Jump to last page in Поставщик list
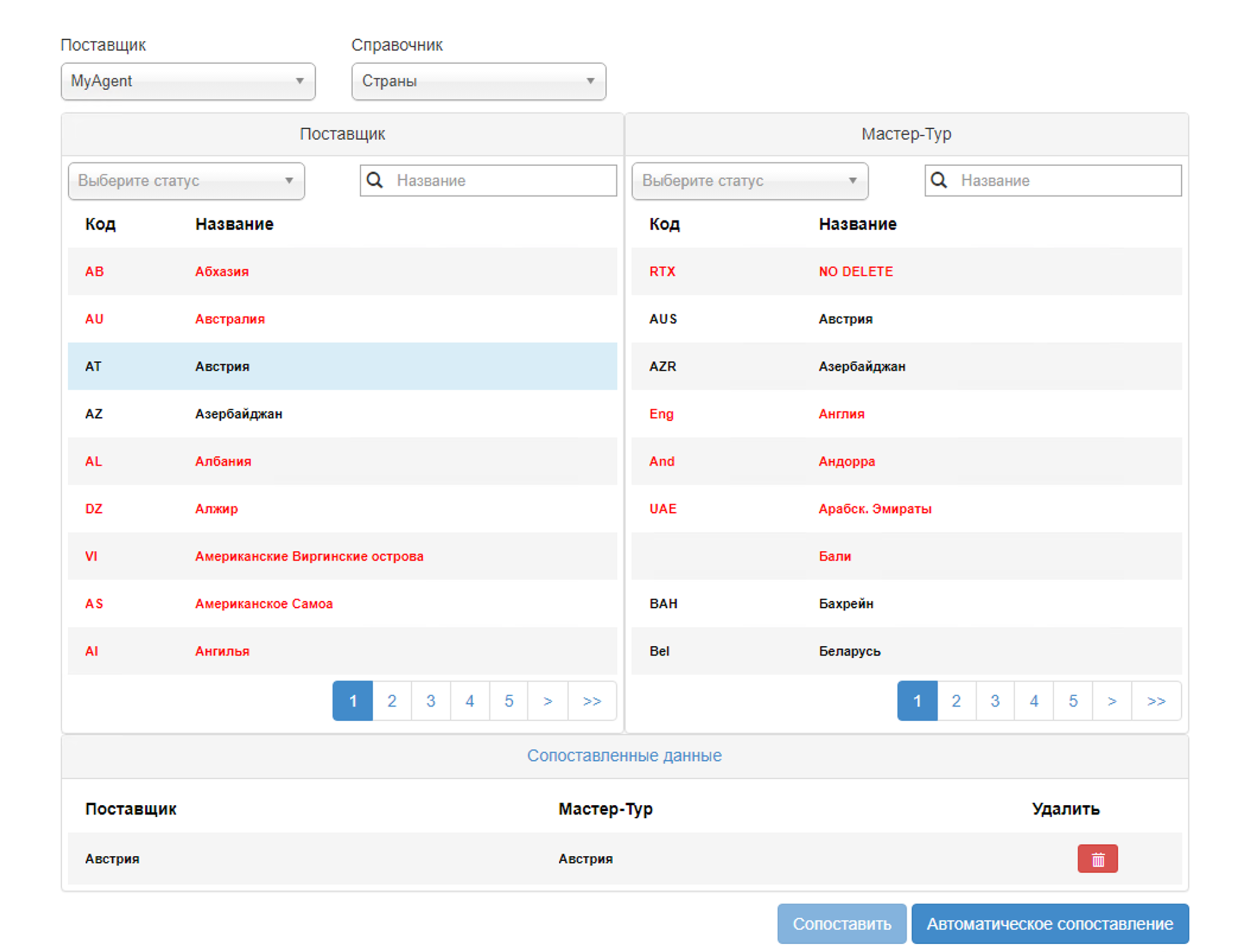Image resolution: width=1253 pixels, height=952 pixels. coord(592,701)
